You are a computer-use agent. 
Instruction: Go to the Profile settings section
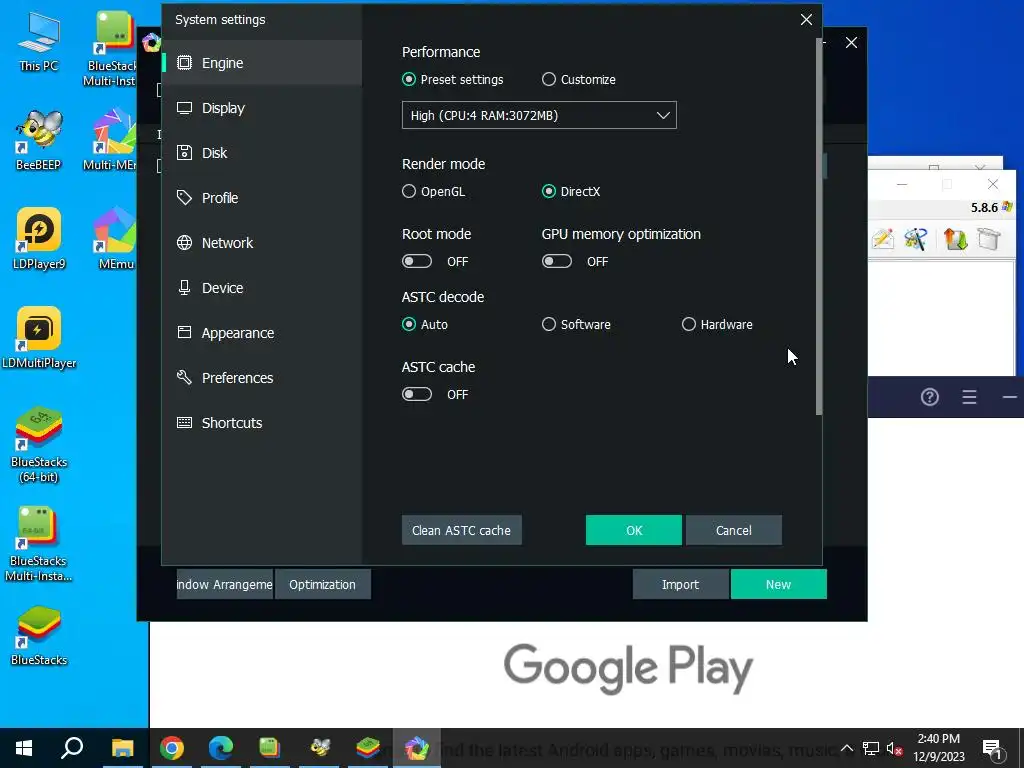click(262, 198)
